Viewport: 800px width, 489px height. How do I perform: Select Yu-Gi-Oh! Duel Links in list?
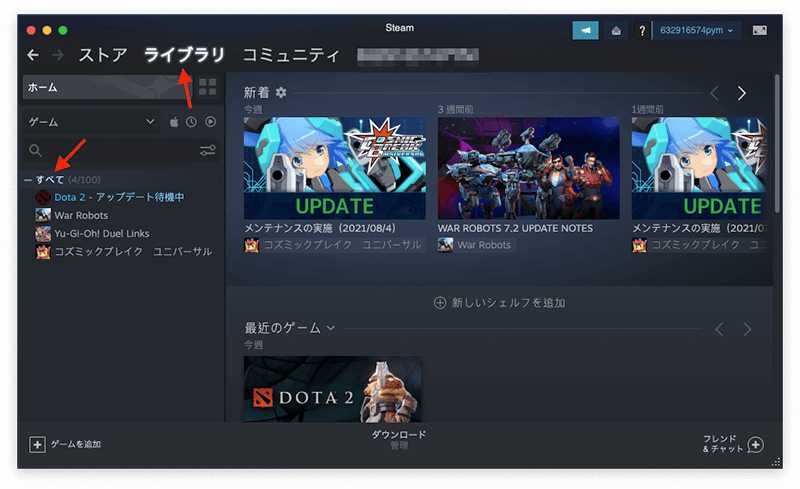point(102,233)
